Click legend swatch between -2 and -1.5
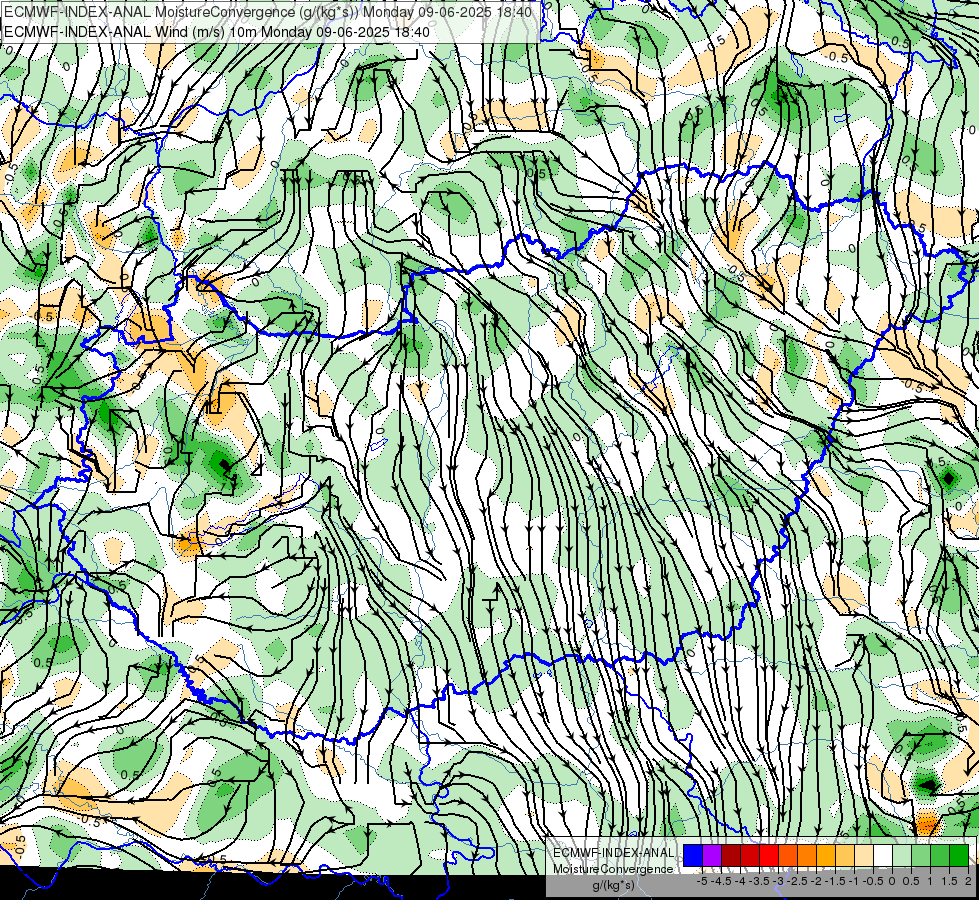 pyautogui.click(x=826, y=856)
